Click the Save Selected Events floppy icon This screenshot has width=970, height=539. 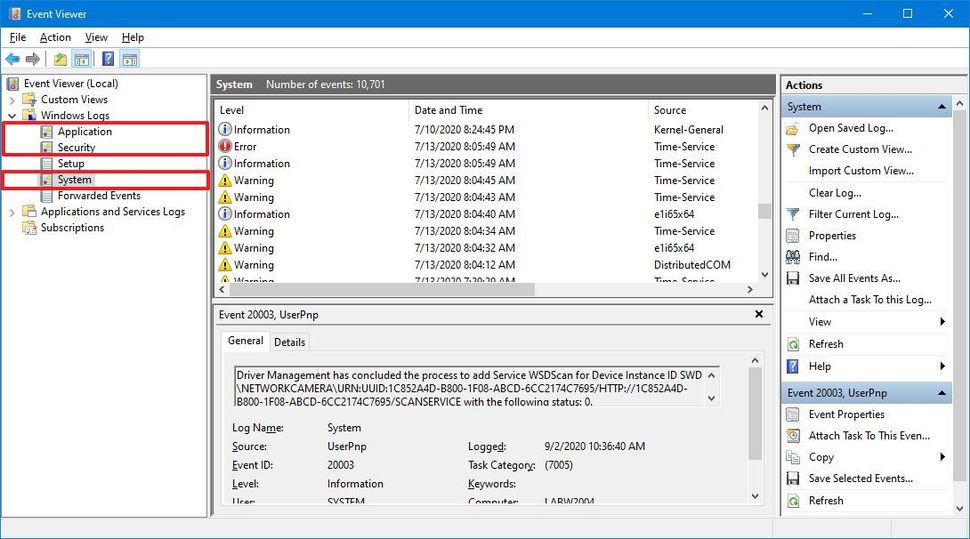click(x=792, y=478)
